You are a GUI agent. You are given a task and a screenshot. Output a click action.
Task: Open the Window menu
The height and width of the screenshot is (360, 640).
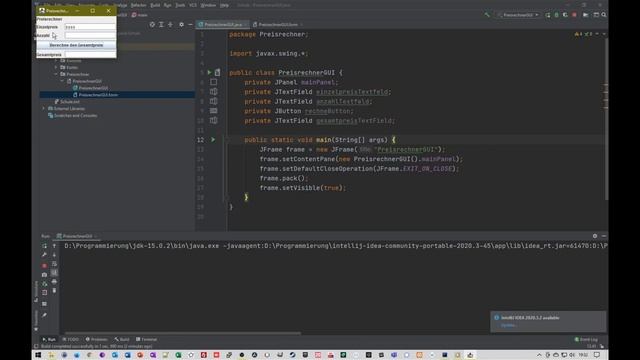click(208, 5)
